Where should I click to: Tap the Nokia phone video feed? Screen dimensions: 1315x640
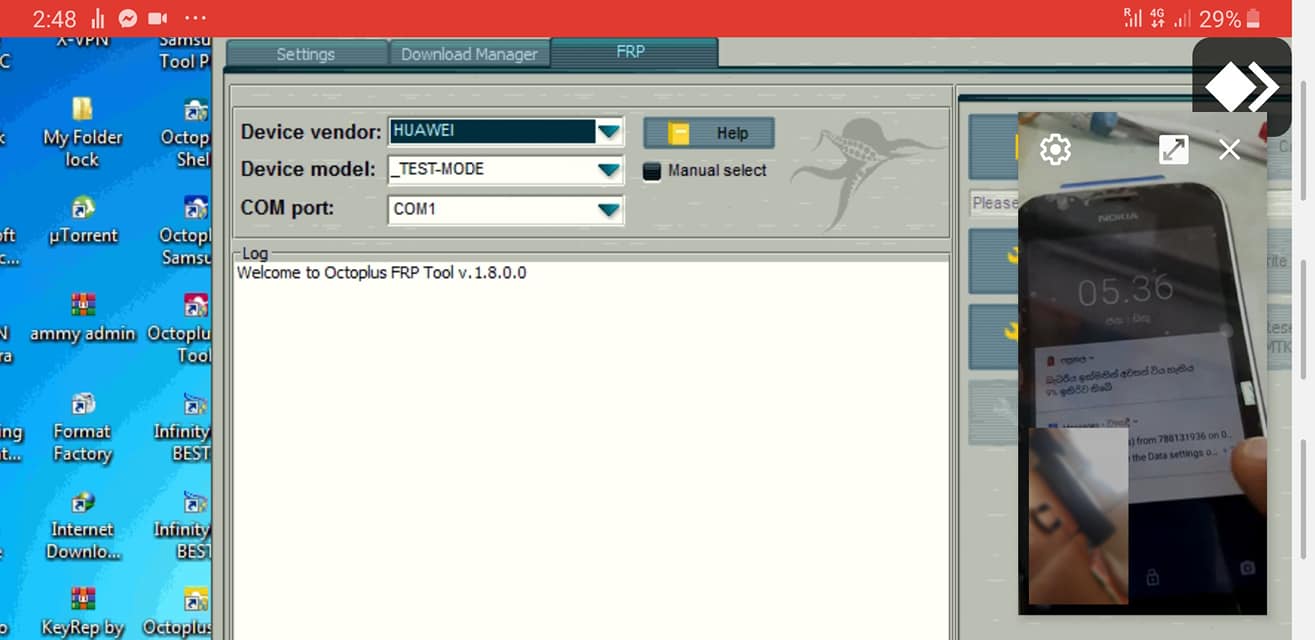click(x=1142, y=362)
